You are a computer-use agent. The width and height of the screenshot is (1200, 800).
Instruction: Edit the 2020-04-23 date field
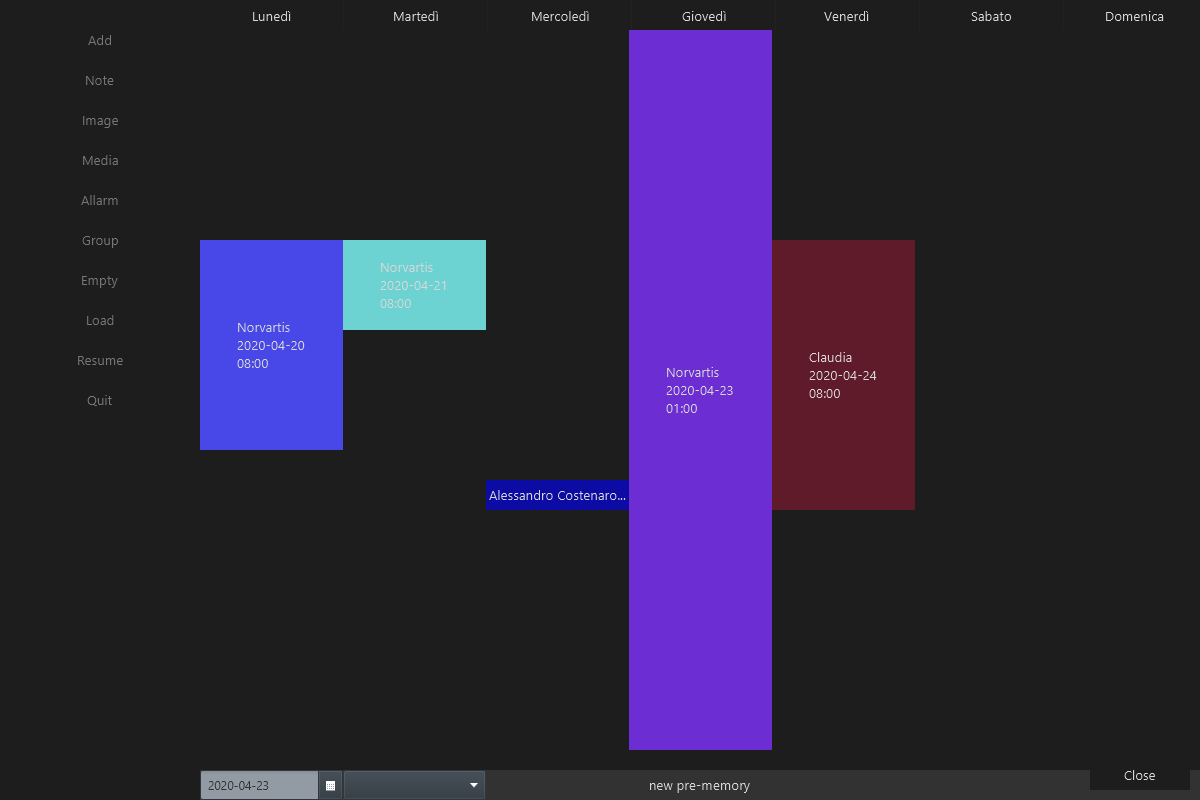[x=259, y=785]
